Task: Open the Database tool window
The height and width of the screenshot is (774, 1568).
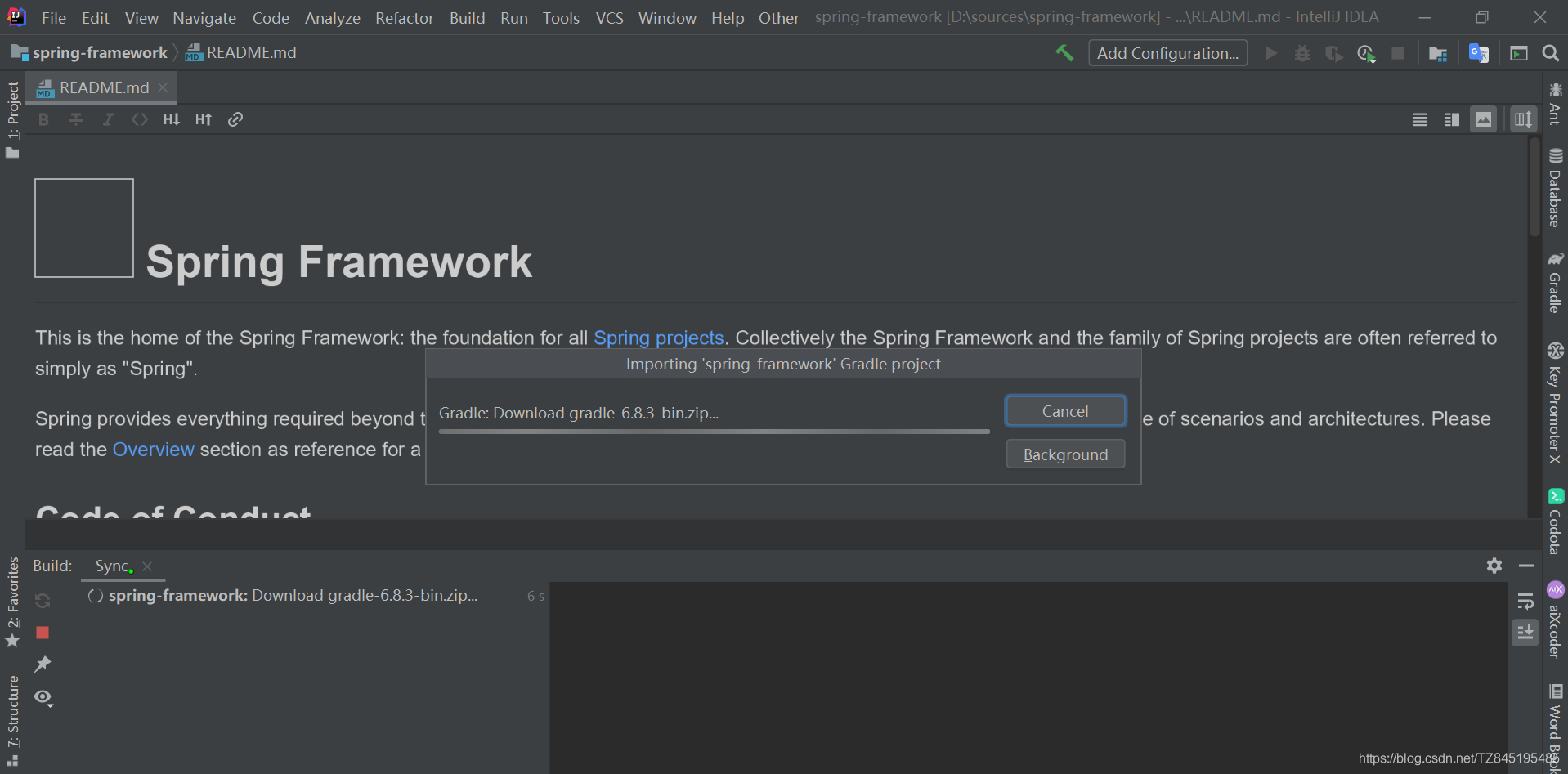Action: point(1555,188)
